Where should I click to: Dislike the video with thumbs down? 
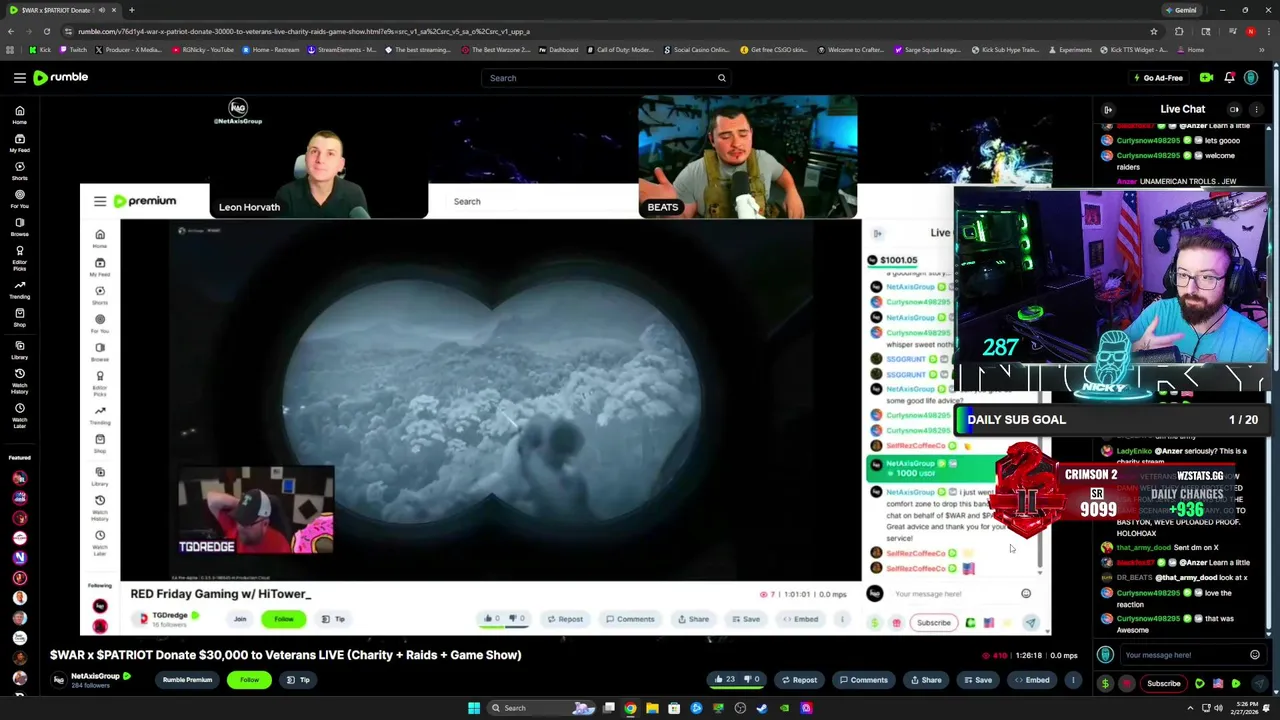[x=751, y=680]
